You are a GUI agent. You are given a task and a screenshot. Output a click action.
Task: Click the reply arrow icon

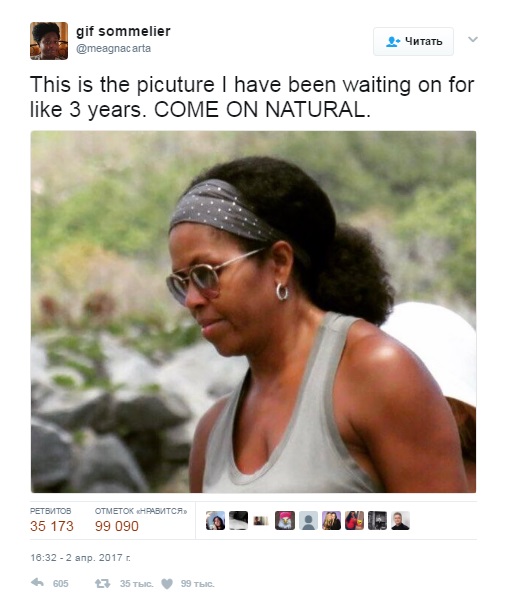[37, 583]
